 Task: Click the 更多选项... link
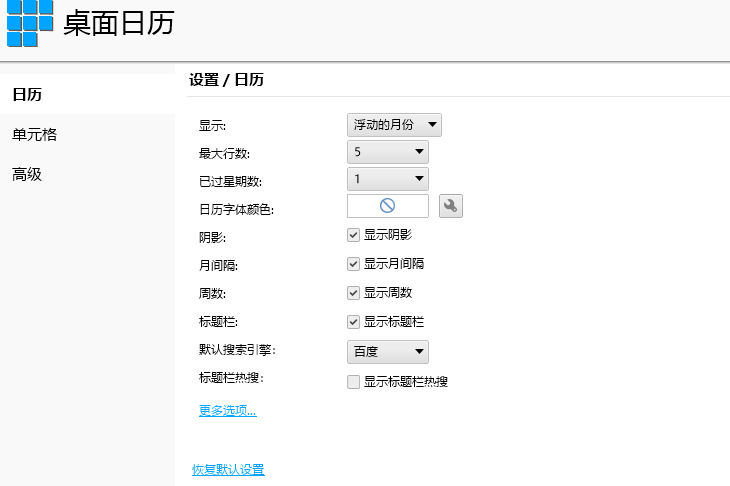[228, 411]
